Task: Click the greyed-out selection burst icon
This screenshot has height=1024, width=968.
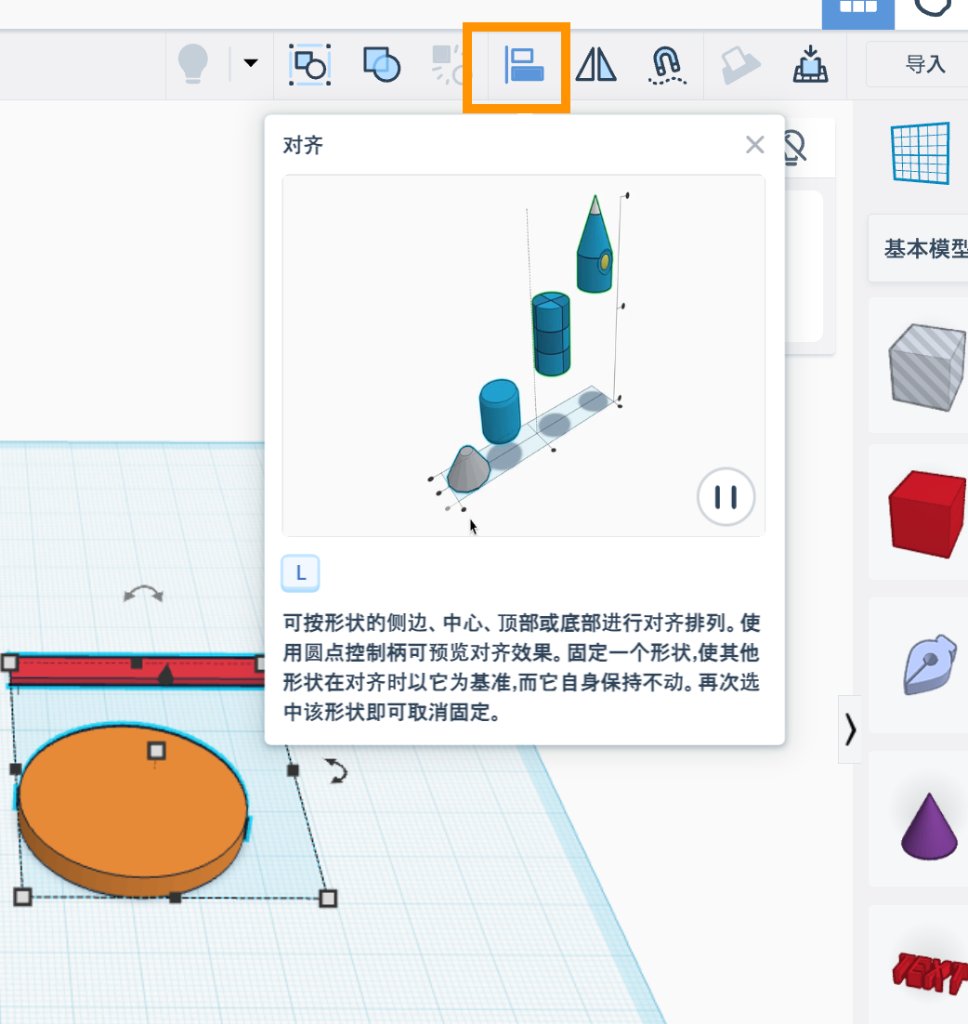Action: coord(448,64)
